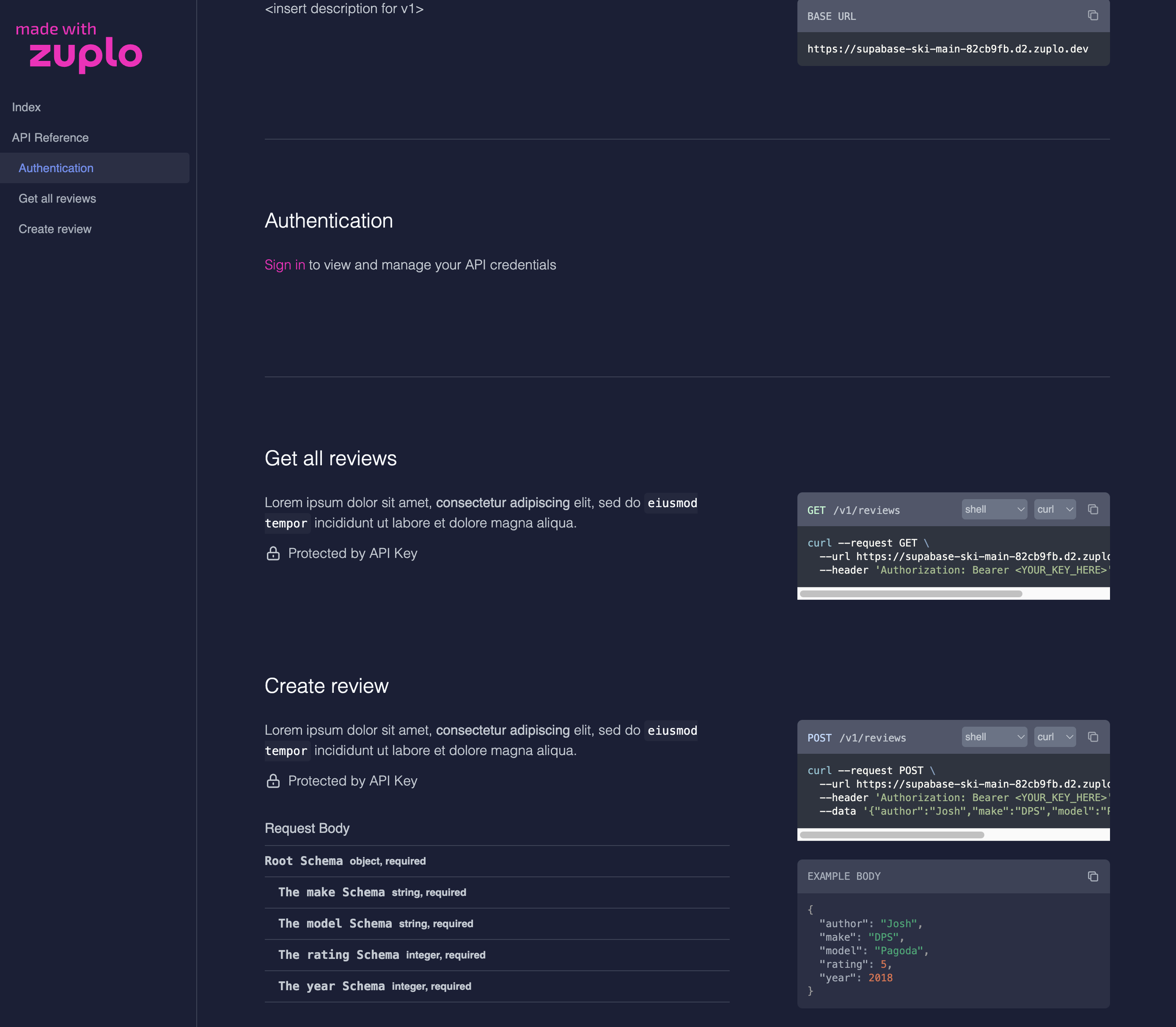
Task: Click the Index navigation link
Action: [x=26, y=107]
